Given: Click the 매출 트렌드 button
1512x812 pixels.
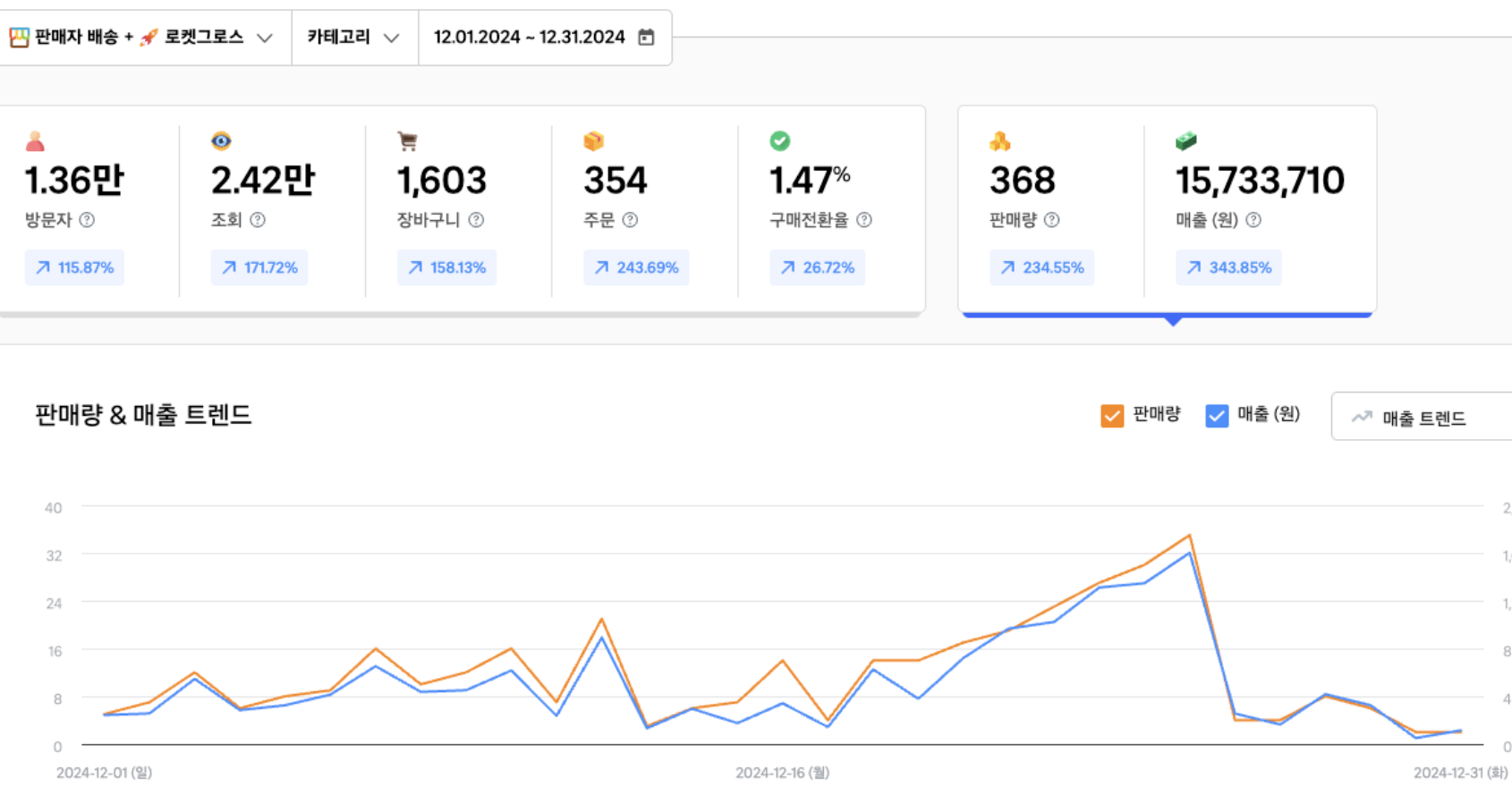Looking at the screenshot, I should tap(1421, 418).
